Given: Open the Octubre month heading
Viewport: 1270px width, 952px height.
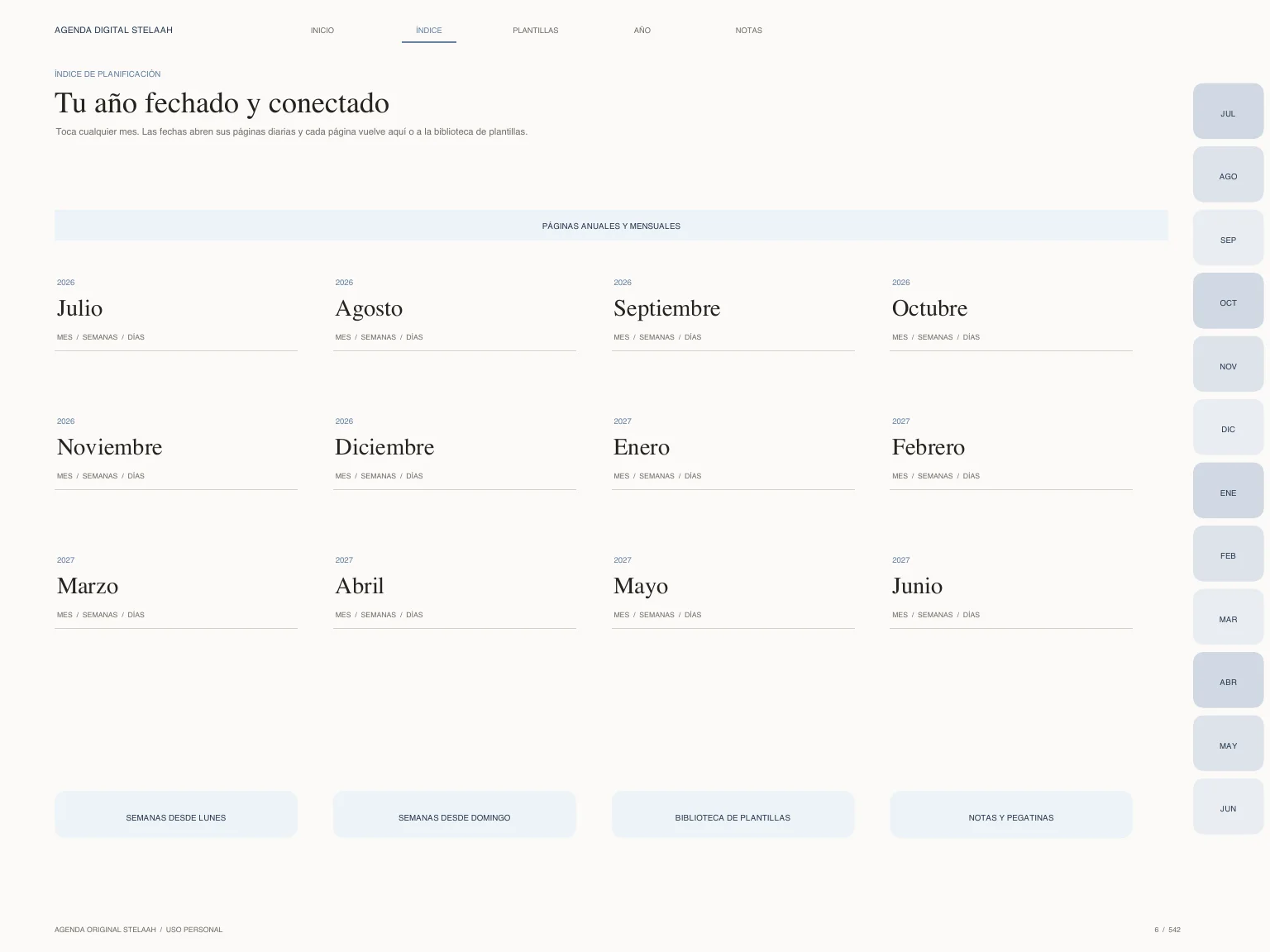Looking at the screenshot, I should [x=929, y=308].
